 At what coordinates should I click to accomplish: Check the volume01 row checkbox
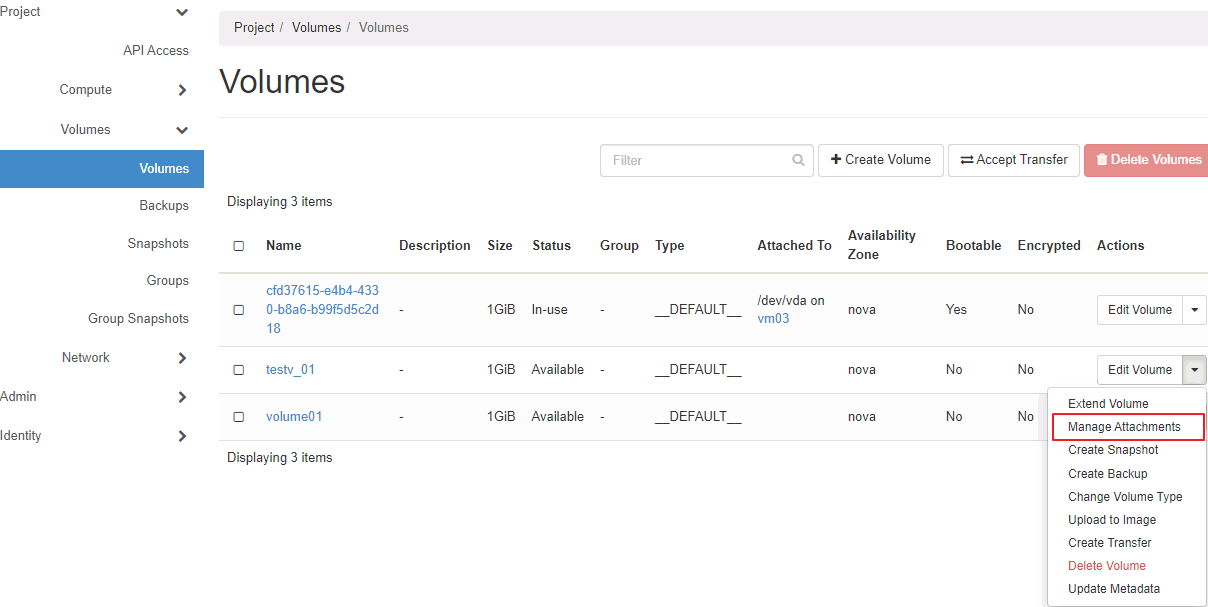coord(238,417)
